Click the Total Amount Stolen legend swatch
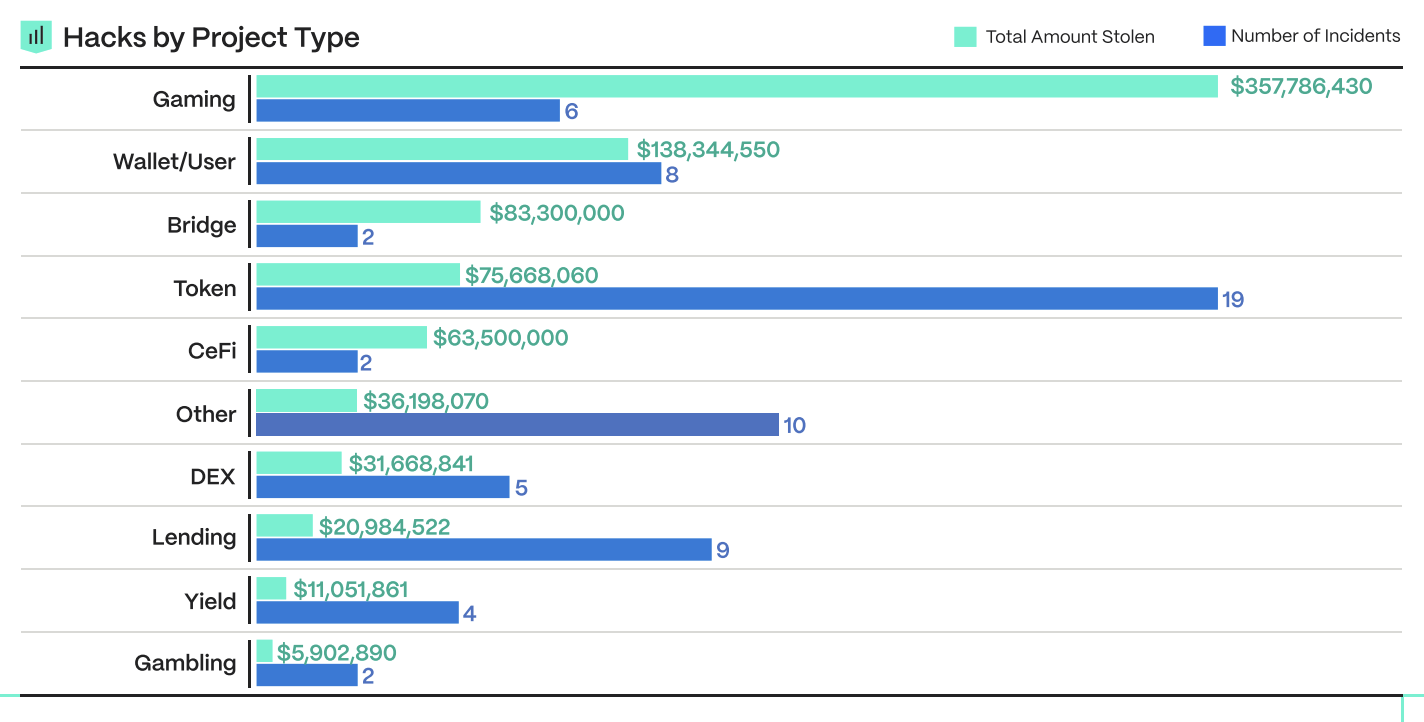Screen dimensions: 1424x722 tap(965, 37)
